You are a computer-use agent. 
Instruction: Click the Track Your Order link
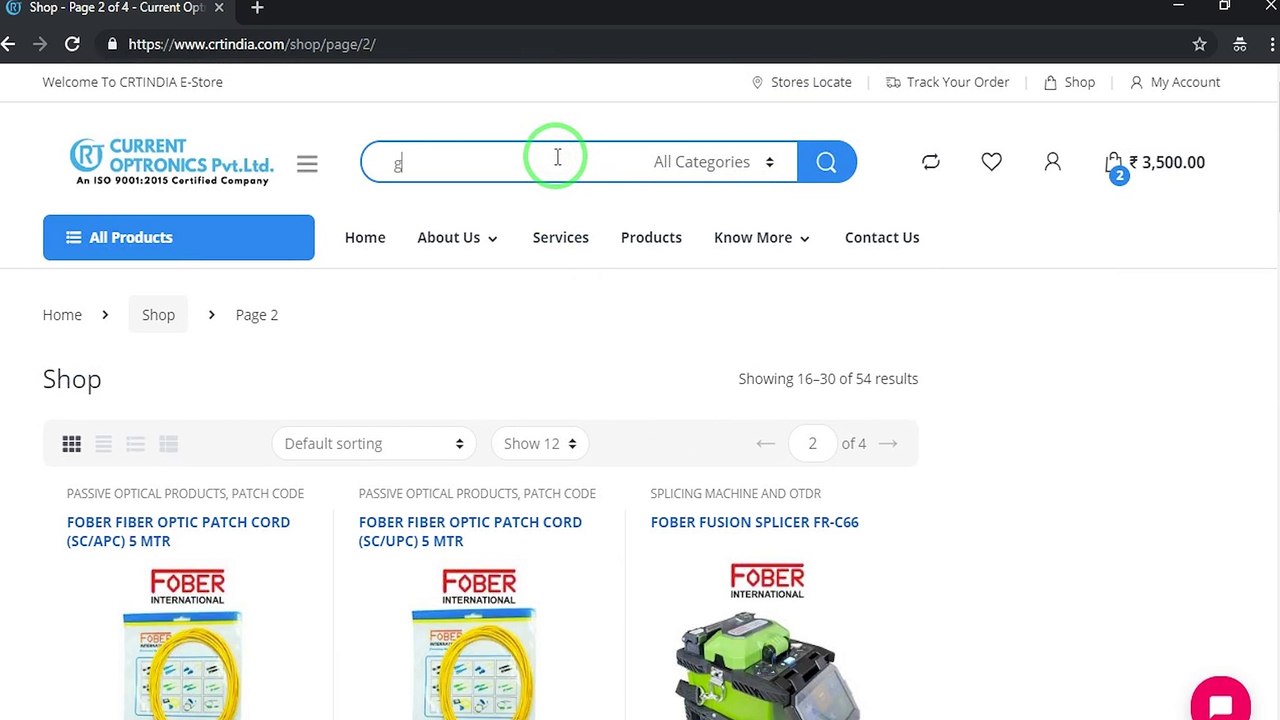click(x=948, y=82)
